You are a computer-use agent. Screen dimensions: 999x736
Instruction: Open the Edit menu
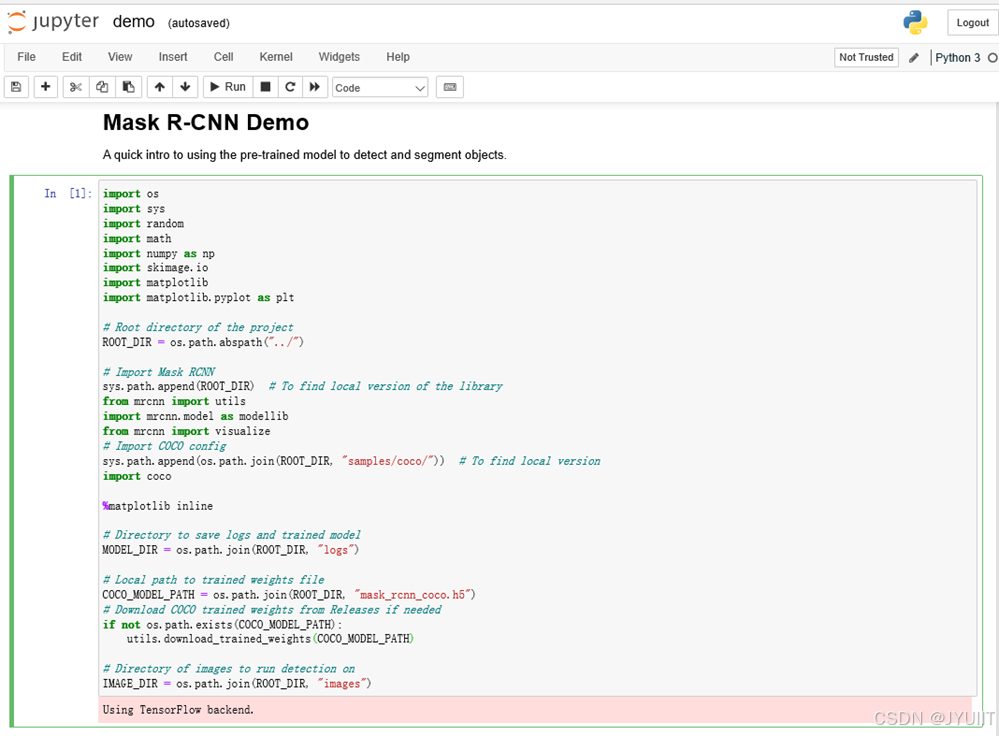(72, 57)
